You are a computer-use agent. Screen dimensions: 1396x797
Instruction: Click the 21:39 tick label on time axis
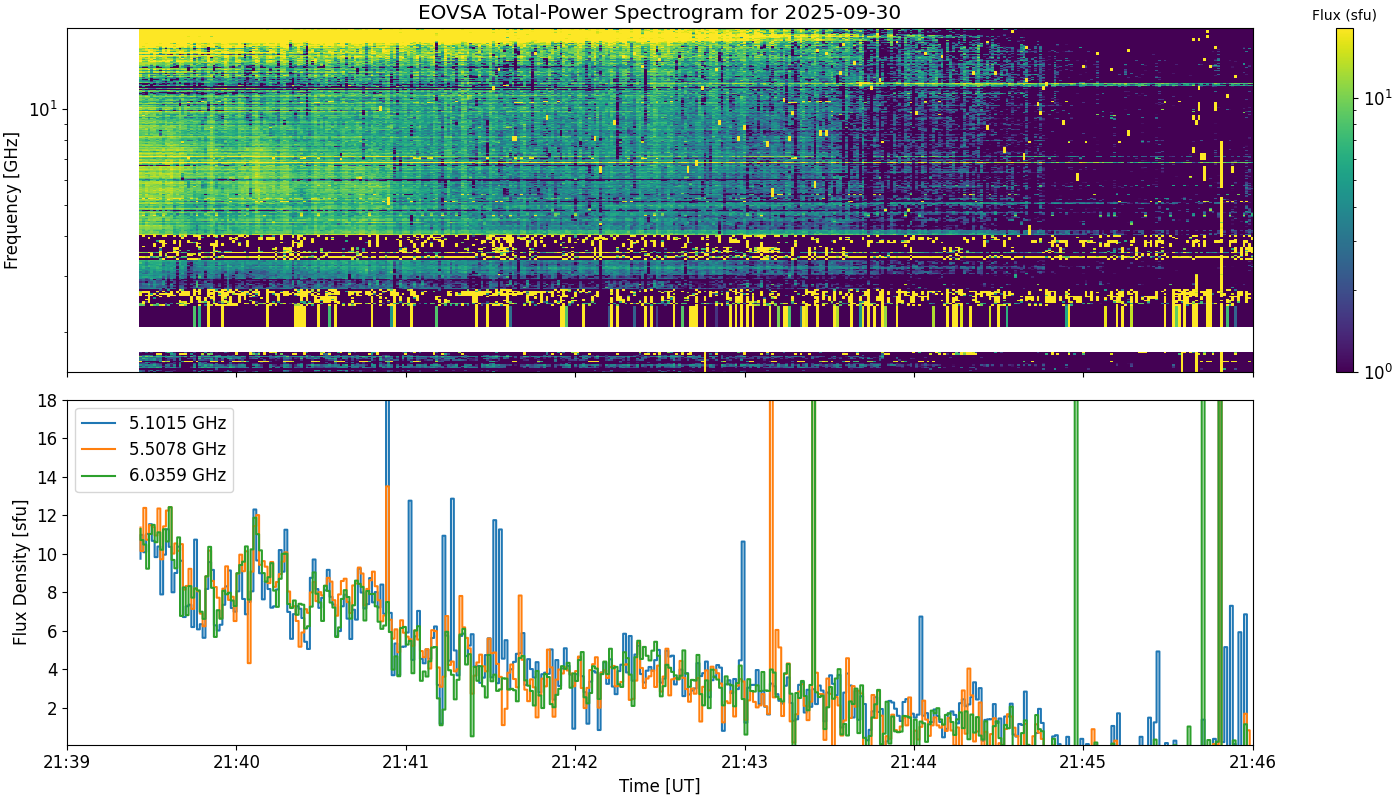tap(68, 763)
